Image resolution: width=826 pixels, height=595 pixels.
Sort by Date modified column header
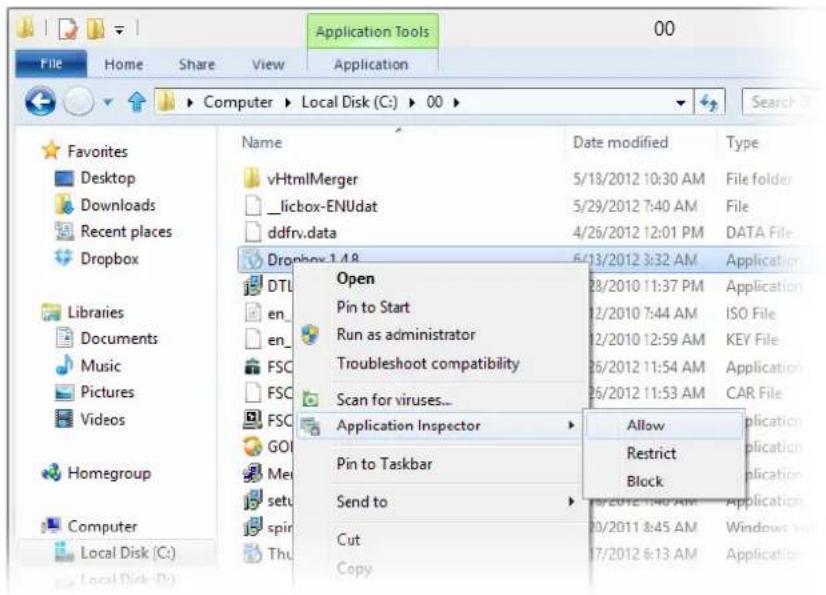(x=620, y=142)
